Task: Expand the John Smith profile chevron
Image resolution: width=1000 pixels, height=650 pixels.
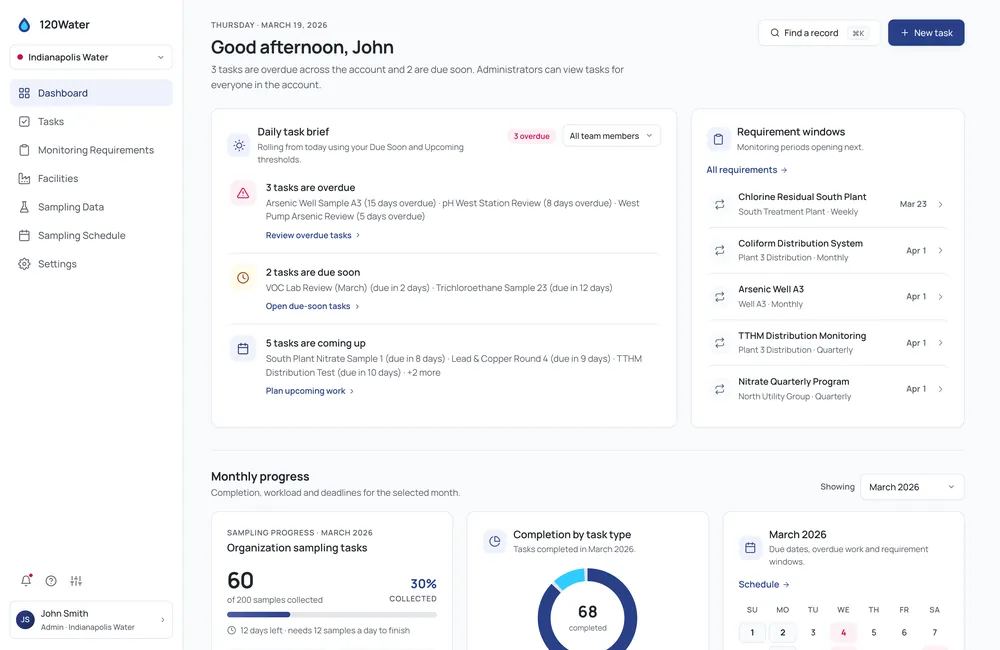Action: [163, 619]
